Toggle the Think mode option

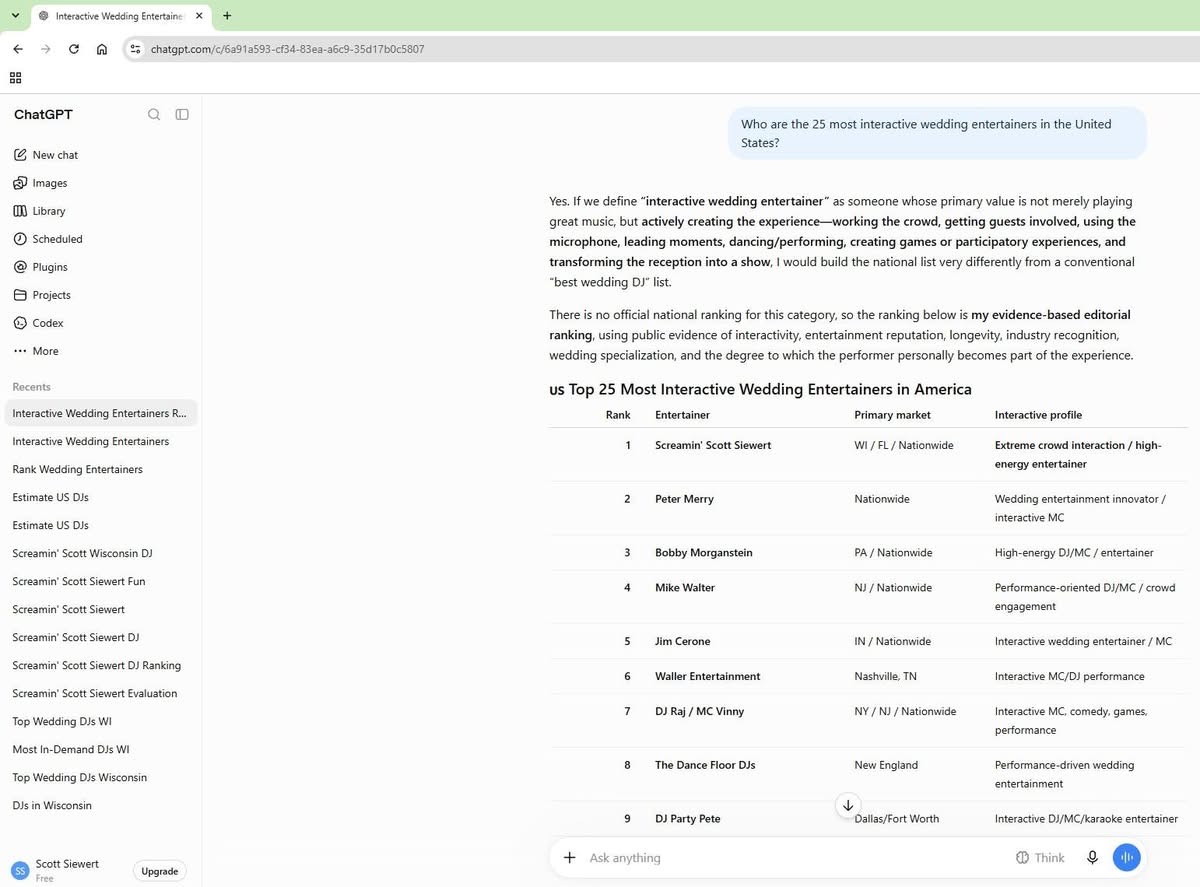coord(1040,858)
